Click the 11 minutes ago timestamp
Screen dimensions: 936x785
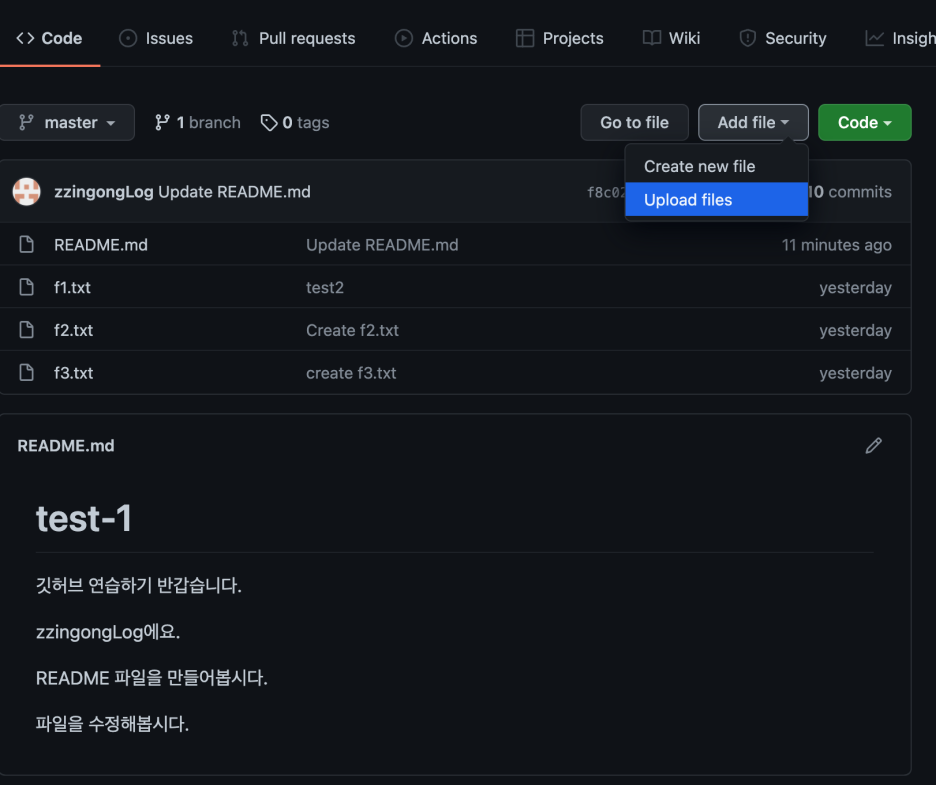pos(837,245)
